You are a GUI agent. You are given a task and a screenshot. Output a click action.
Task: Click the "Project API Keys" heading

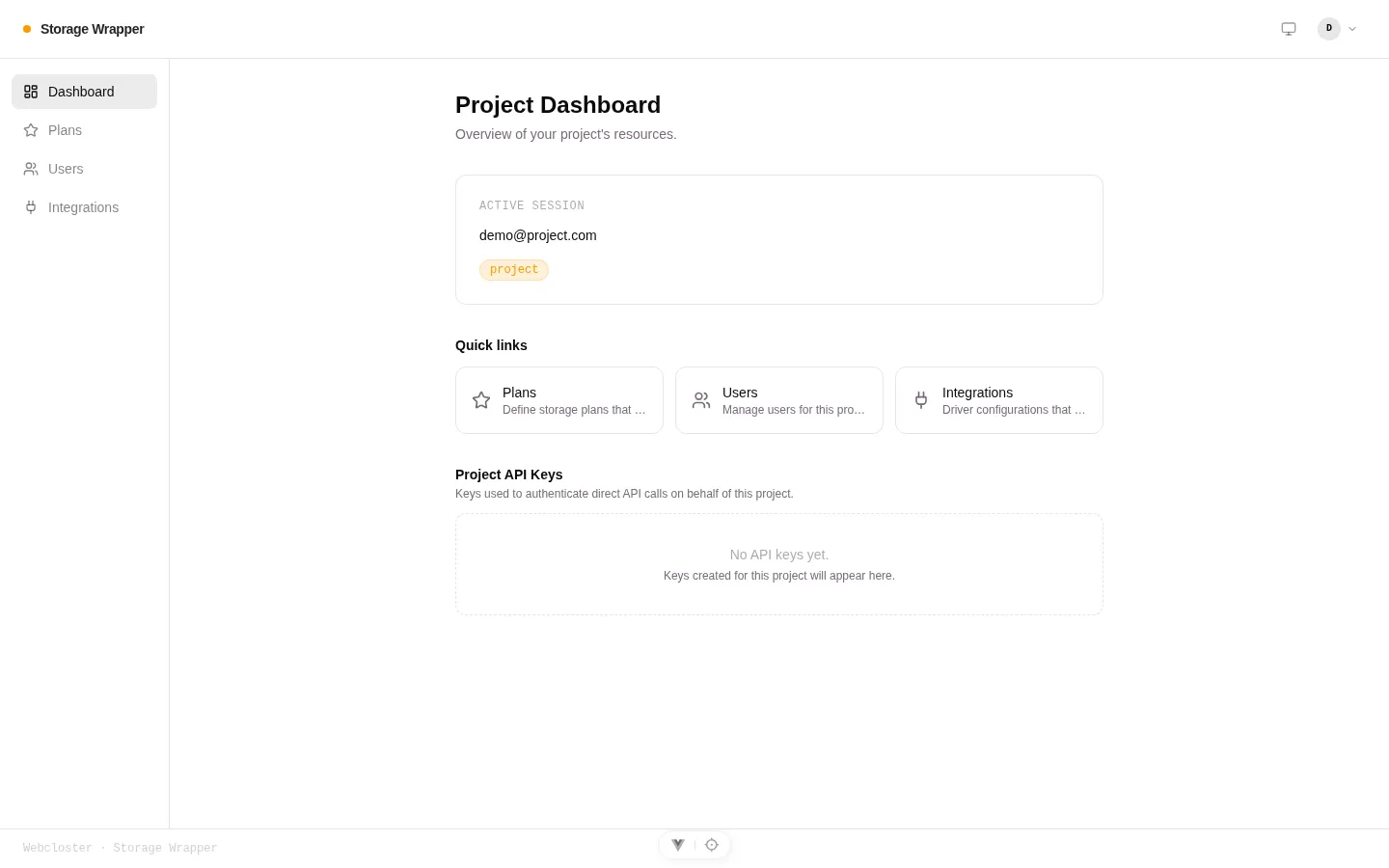click(x=509, y=475)
